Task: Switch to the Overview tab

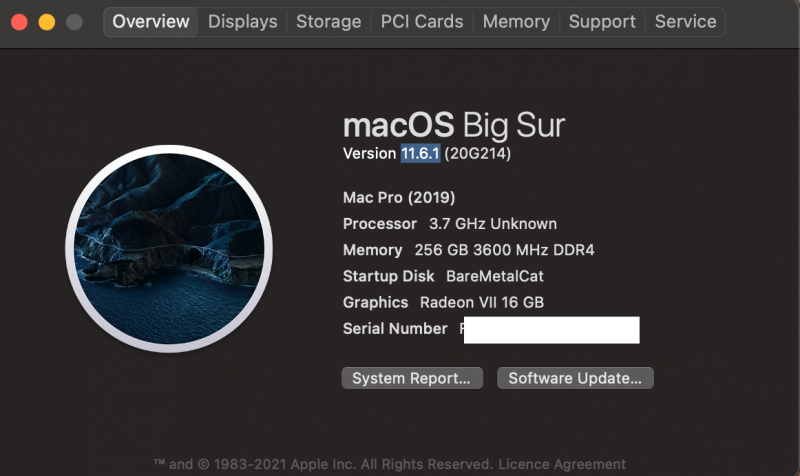Action: click(x=151, y=21)
